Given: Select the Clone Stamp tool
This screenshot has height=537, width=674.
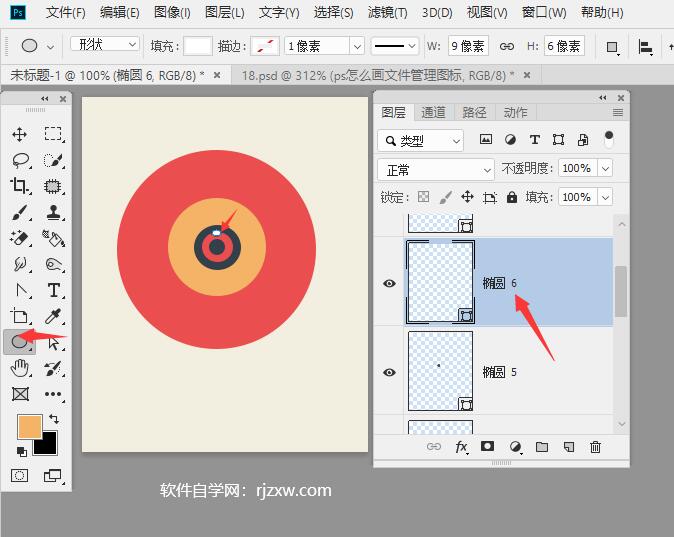Looking at the screenshot, I should pyautogui.click(x=53, y=212).
